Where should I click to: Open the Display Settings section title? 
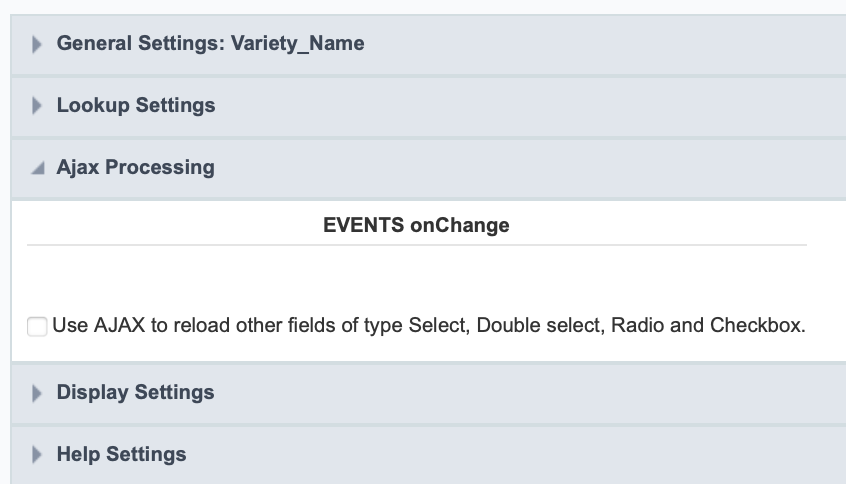(135, 392)
